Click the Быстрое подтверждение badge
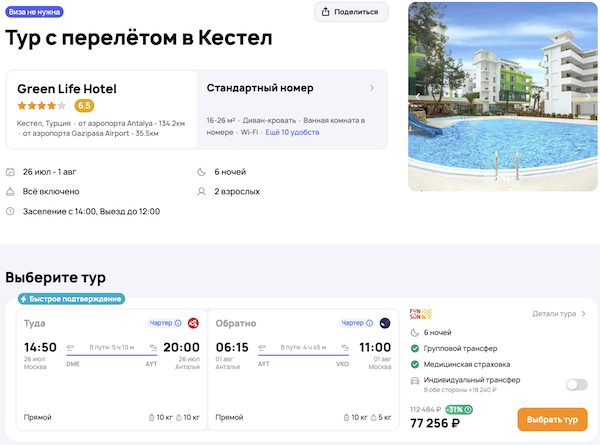This screenshot has width=600, height=445. point(70,298)
